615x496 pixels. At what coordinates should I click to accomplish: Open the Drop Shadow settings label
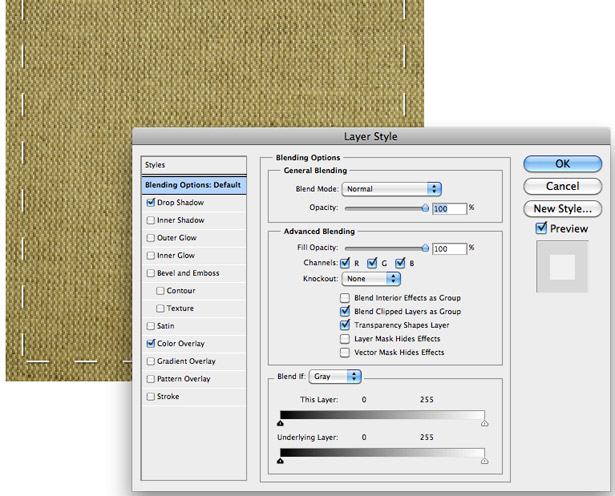[x=180, y=203]
